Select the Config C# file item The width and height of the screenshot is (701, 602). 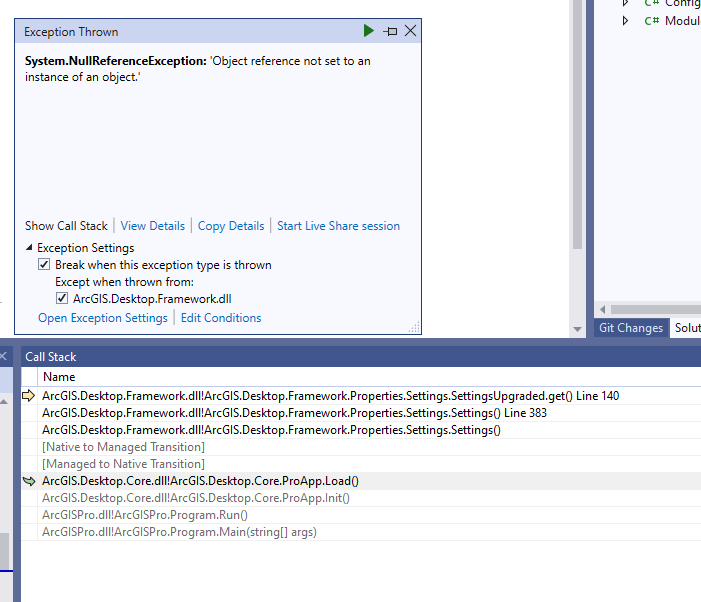[x=672, y=3]
